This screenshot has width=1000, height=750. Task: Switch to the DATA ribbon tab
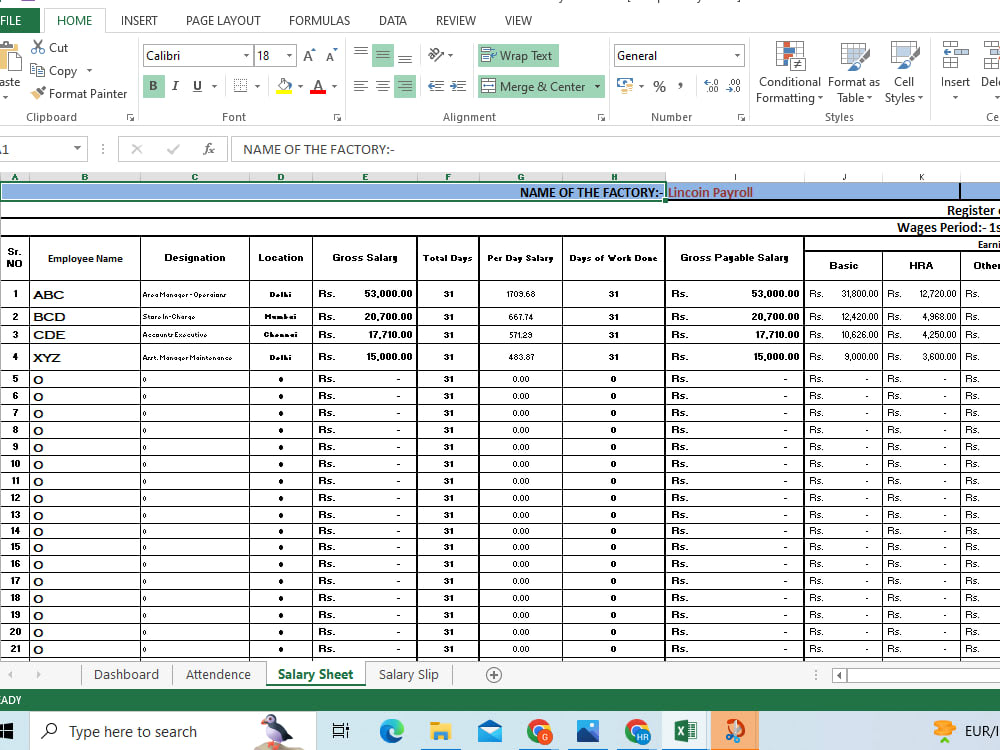[393, 20]
